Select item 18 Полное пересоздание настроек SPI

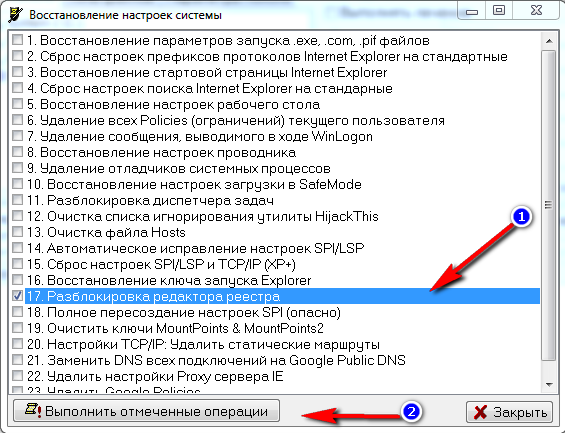[x=183, y=312]
